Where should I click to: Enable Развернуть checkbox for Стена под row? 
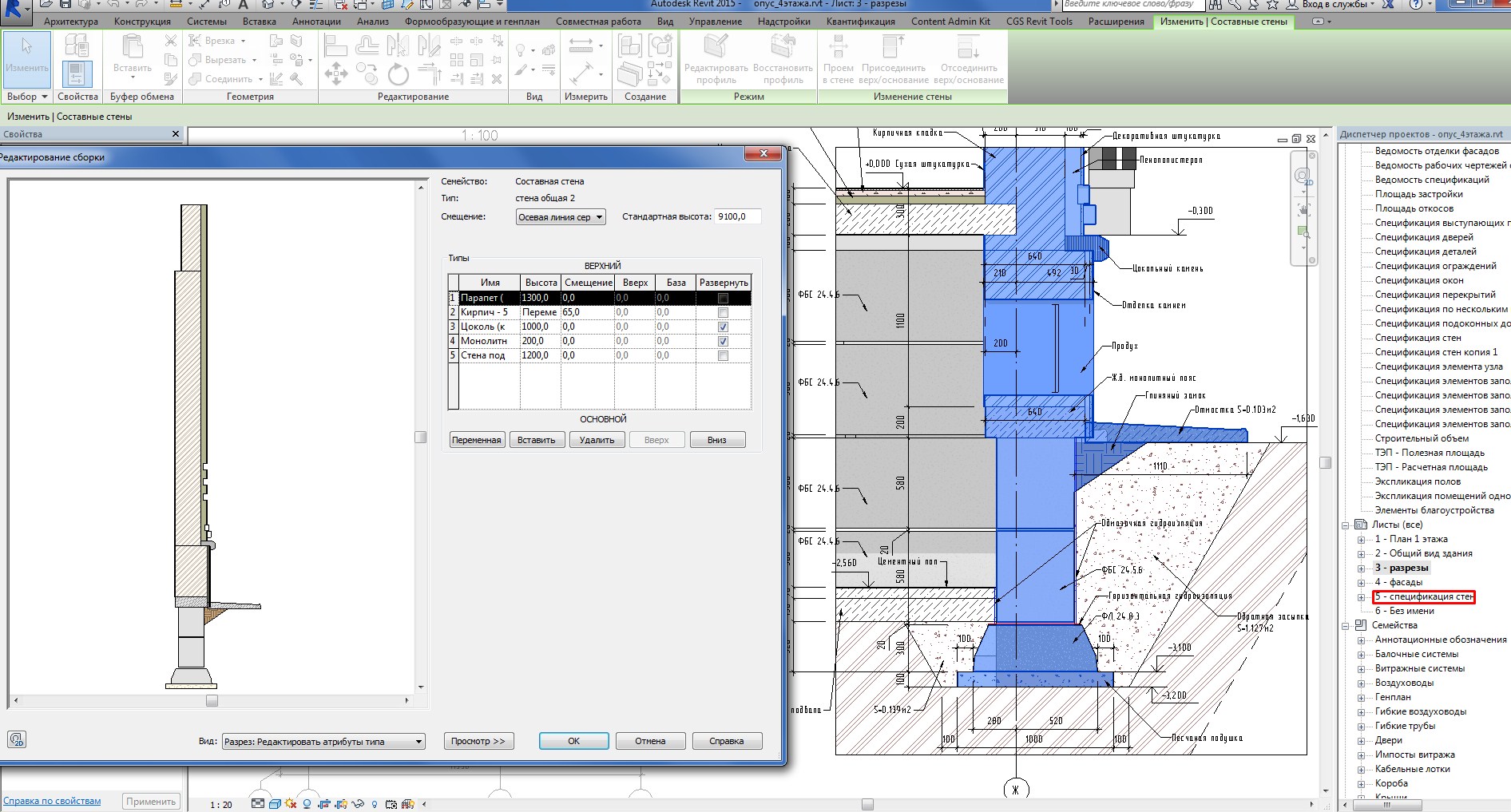click(723, 355)
